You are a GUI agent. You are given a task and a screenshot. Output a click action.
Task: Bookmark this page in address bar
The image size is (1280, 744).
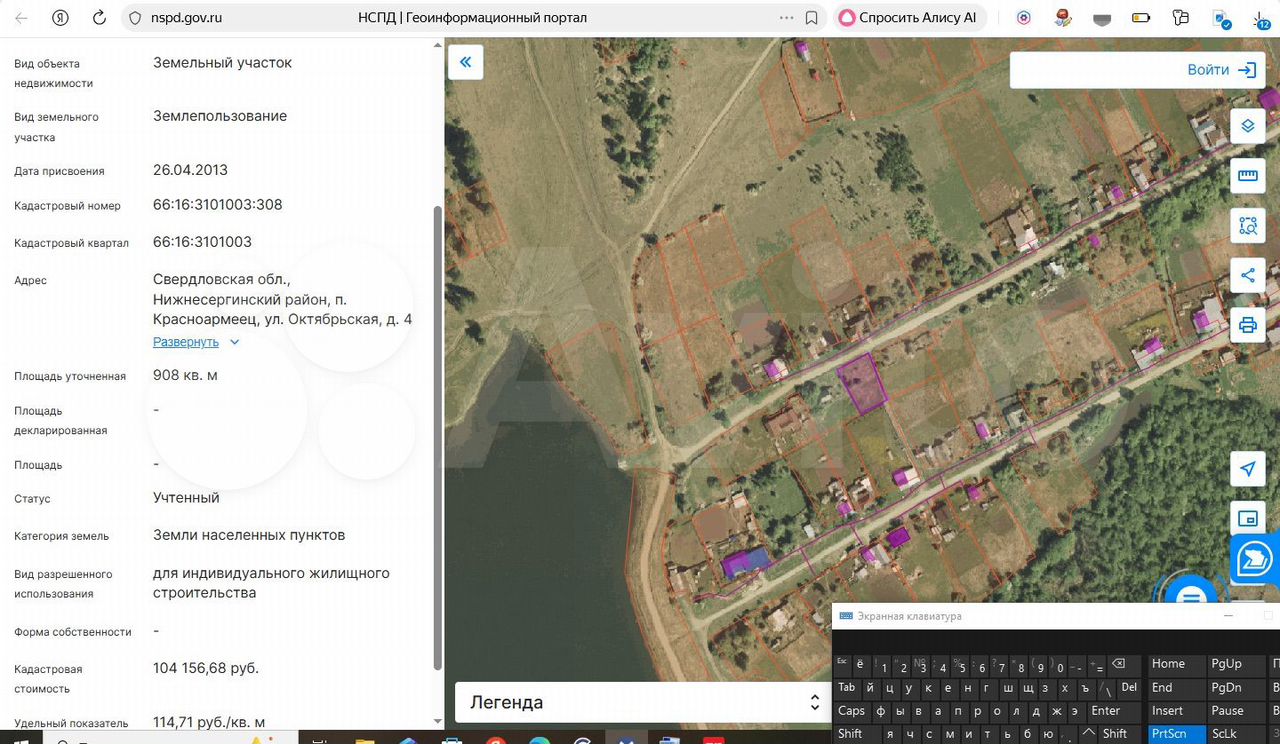click(812, 18)
